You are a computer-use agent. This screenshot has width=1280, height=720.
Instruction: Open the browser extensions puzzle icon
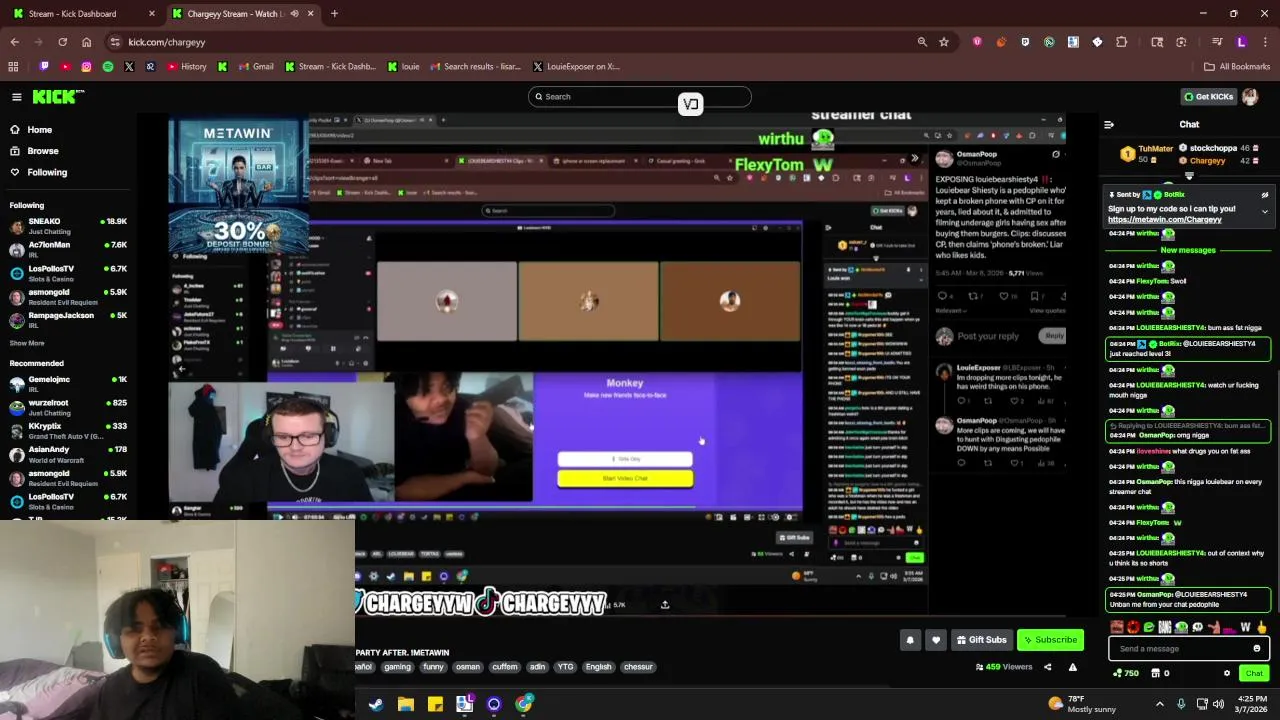coord(1121,42)
